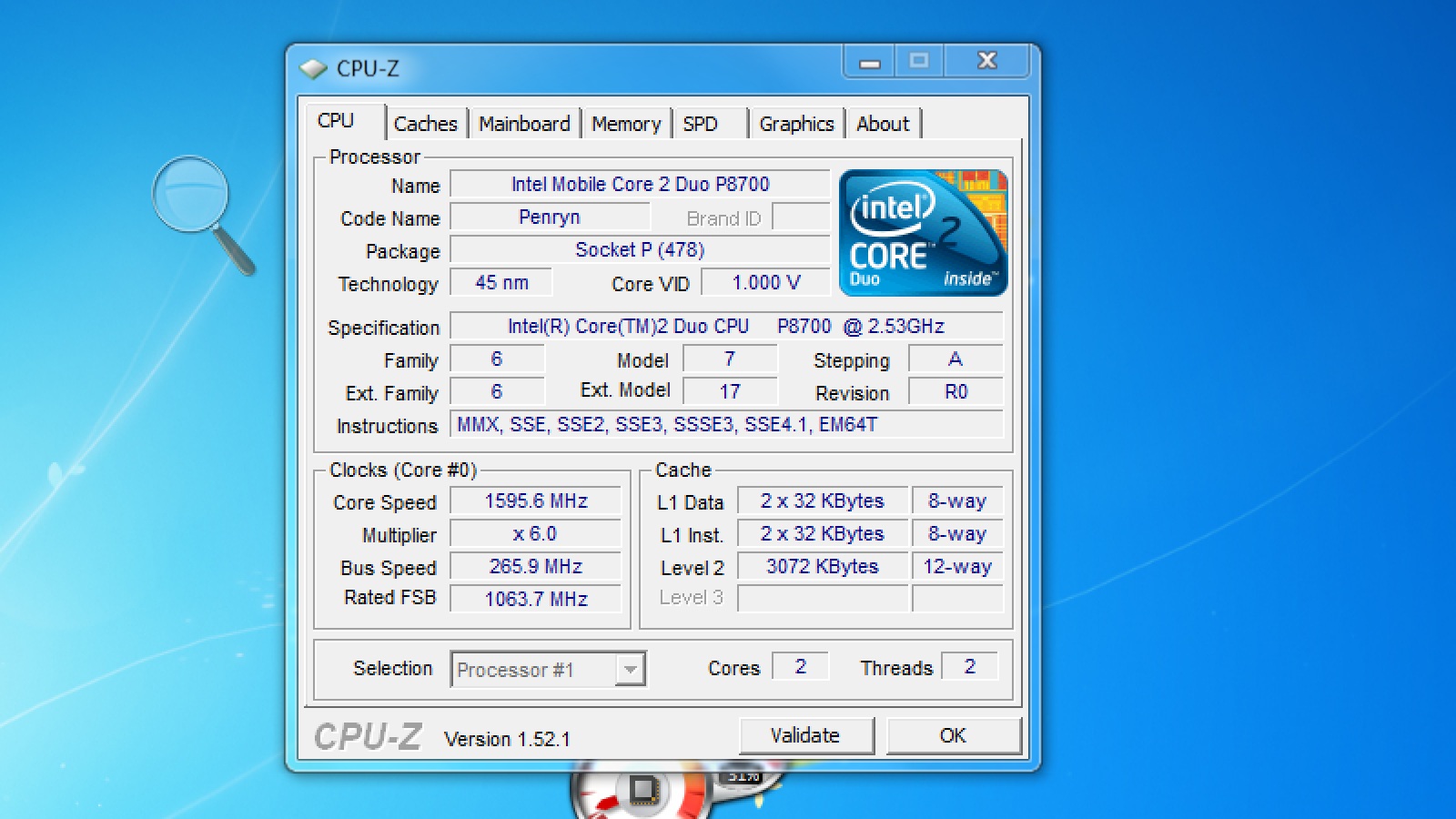Select the Revision value R0
The image size is (1456, 819).
[955, 391]
